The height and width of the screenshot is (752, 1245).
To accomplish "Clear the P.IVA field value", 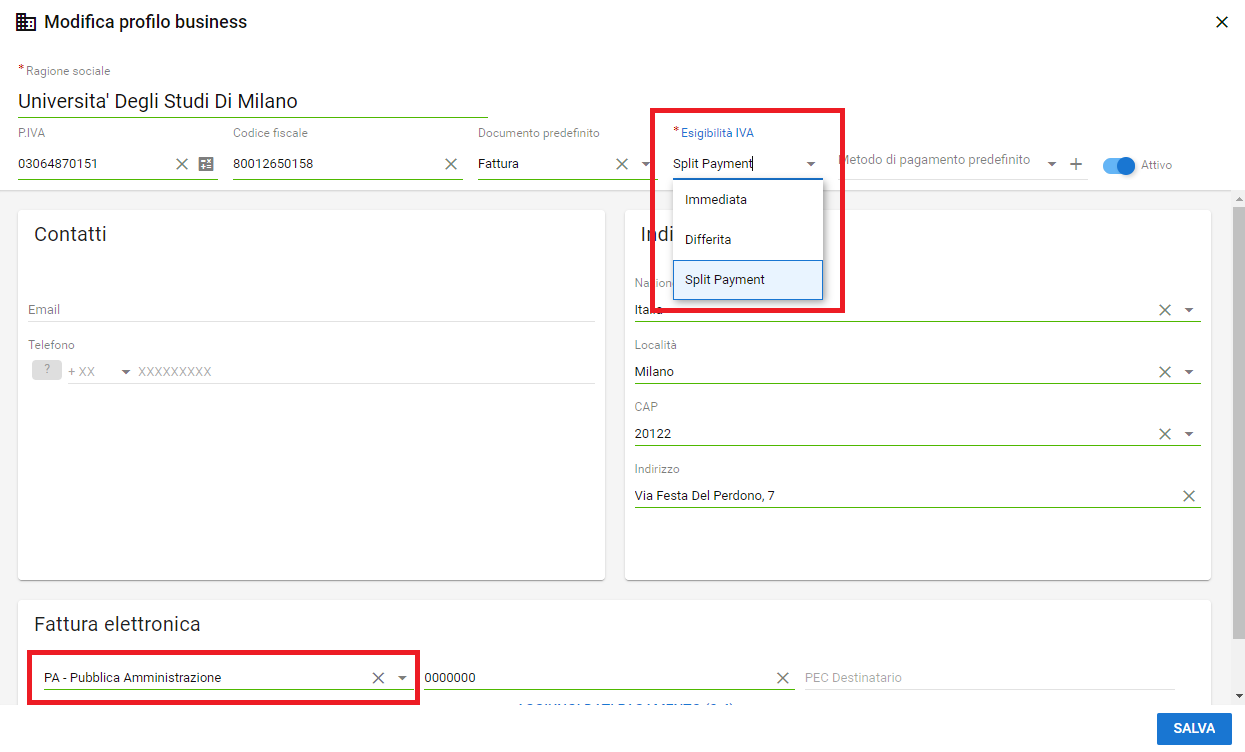I will click(182, 164).
